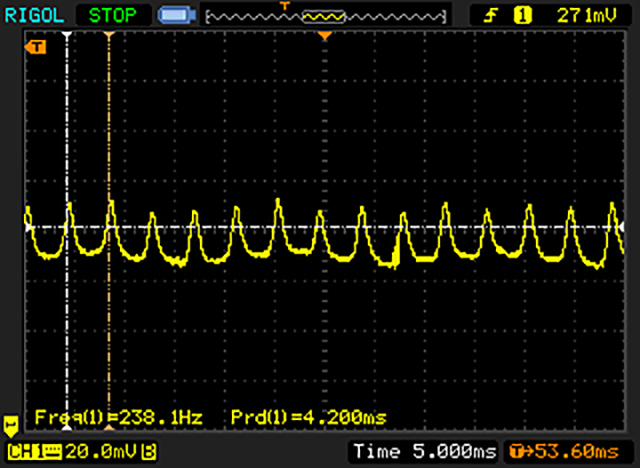Image resolution: width=640 pixels, height=468 pixels.
Task: Click the right end arrow of the horizontal cursor line
Action: click(x=621, y=227)
